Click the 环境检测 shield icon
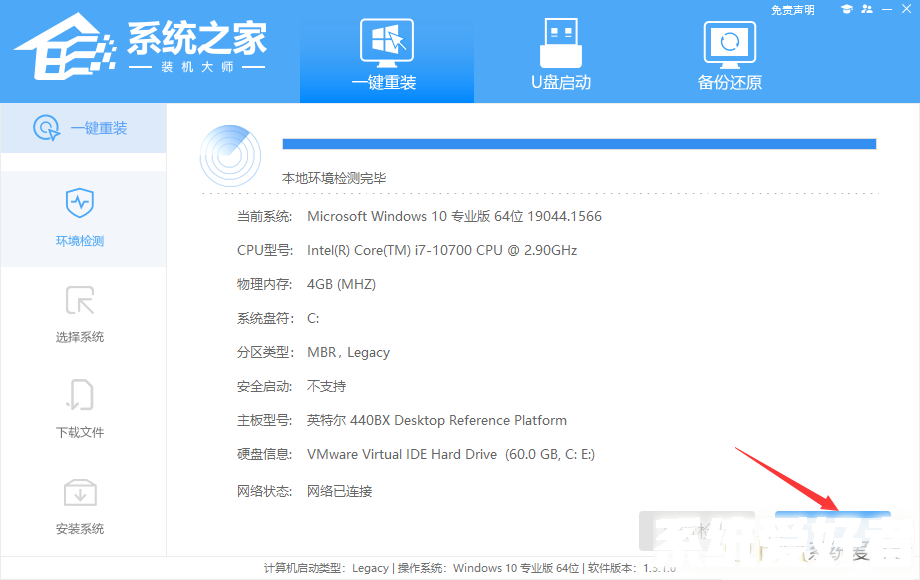The width and height of the screenshot is (920, 580). tap(80, 203)
